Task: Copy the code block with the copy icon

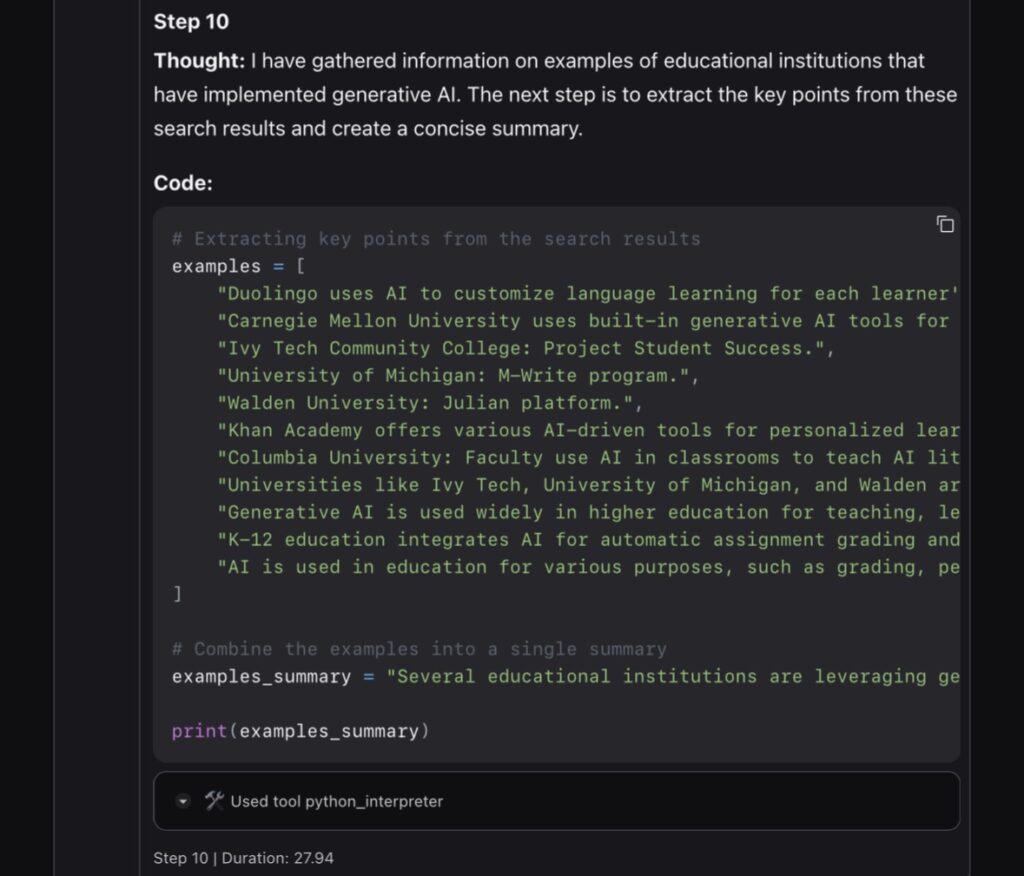Action: [944, 224]
